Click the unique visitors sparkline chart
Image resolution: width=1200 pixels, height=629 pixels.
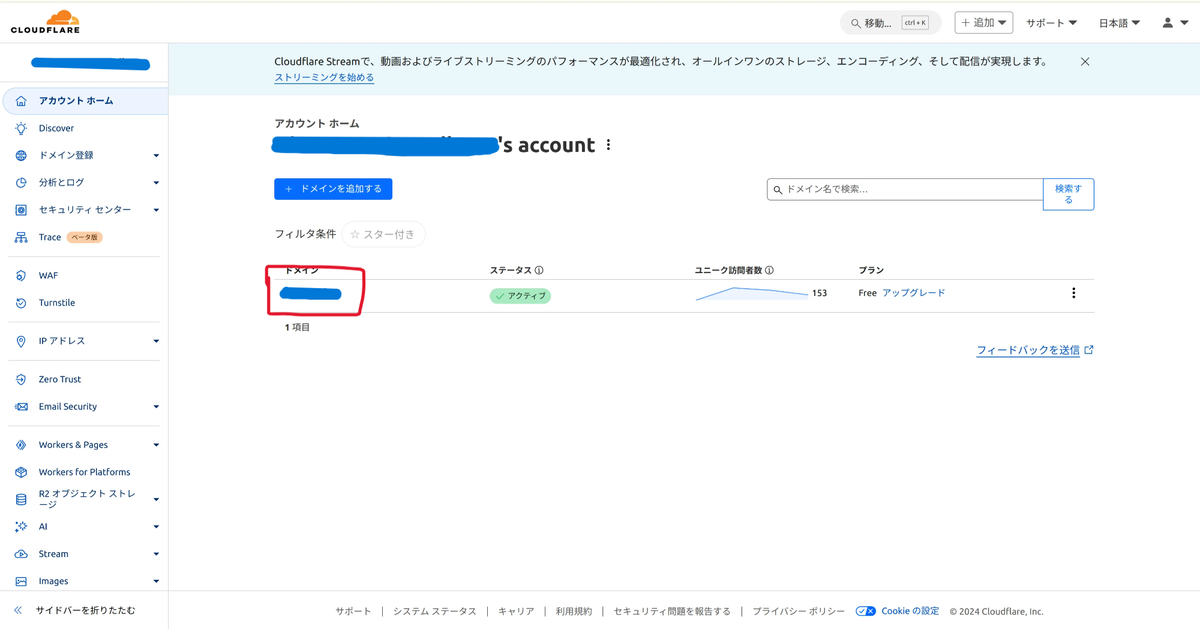coord(752,293)
